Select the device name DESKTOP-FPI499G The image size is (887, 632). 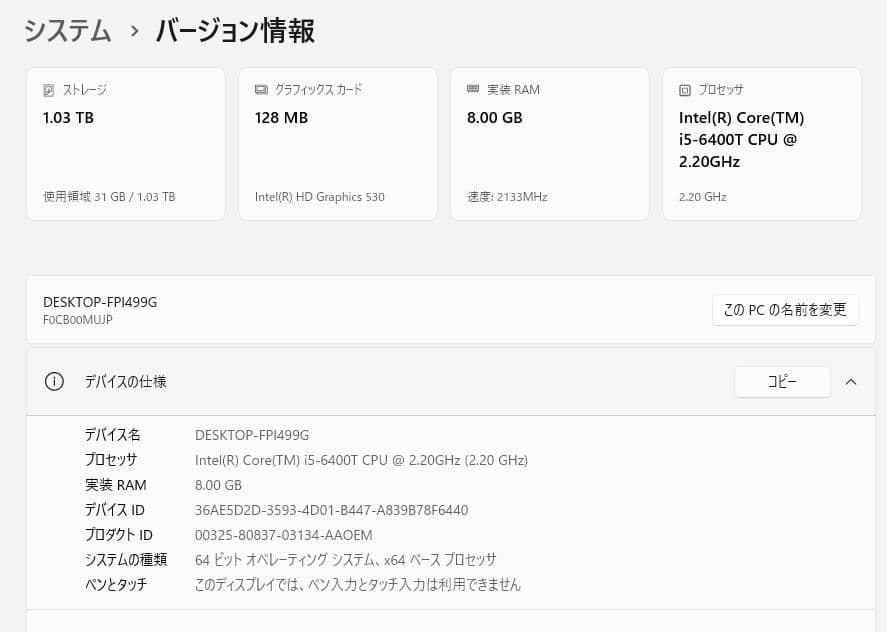[x=99, y=301]
